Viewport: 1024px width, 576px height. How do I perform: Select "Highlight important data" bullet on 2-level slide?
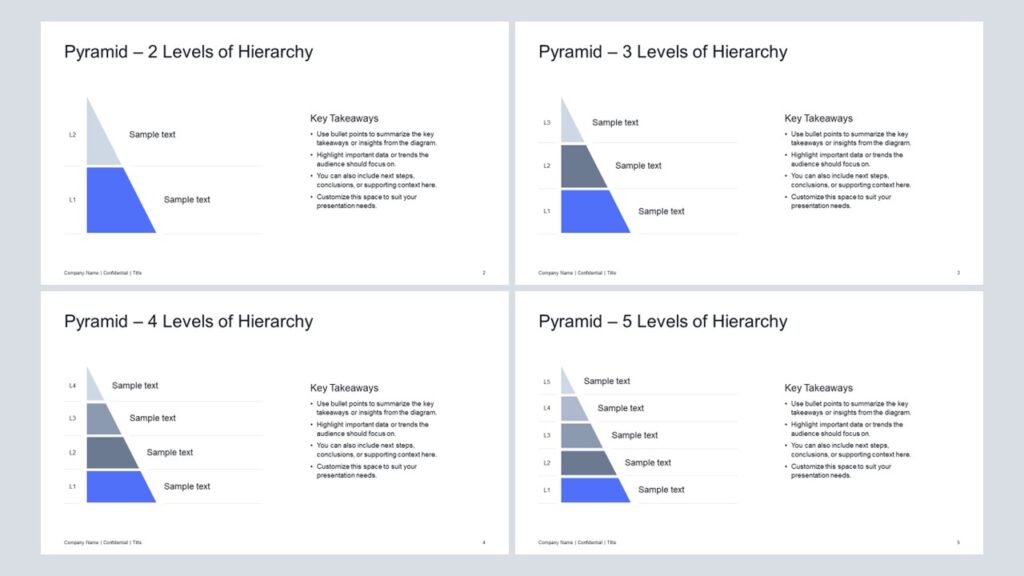pyautogui.click(x=372, y=159)
